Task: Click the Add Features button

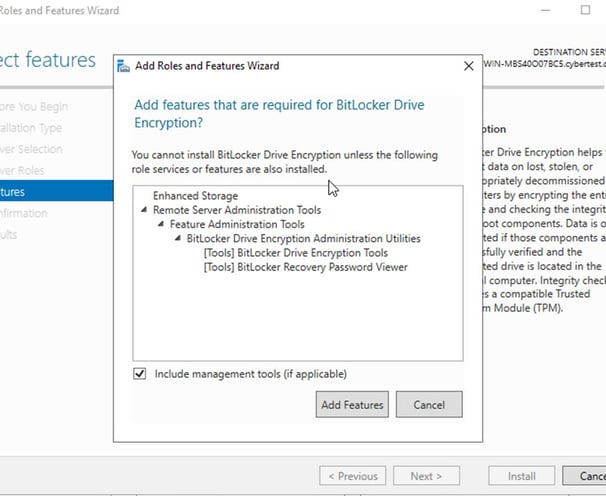Action: point(352,404)
